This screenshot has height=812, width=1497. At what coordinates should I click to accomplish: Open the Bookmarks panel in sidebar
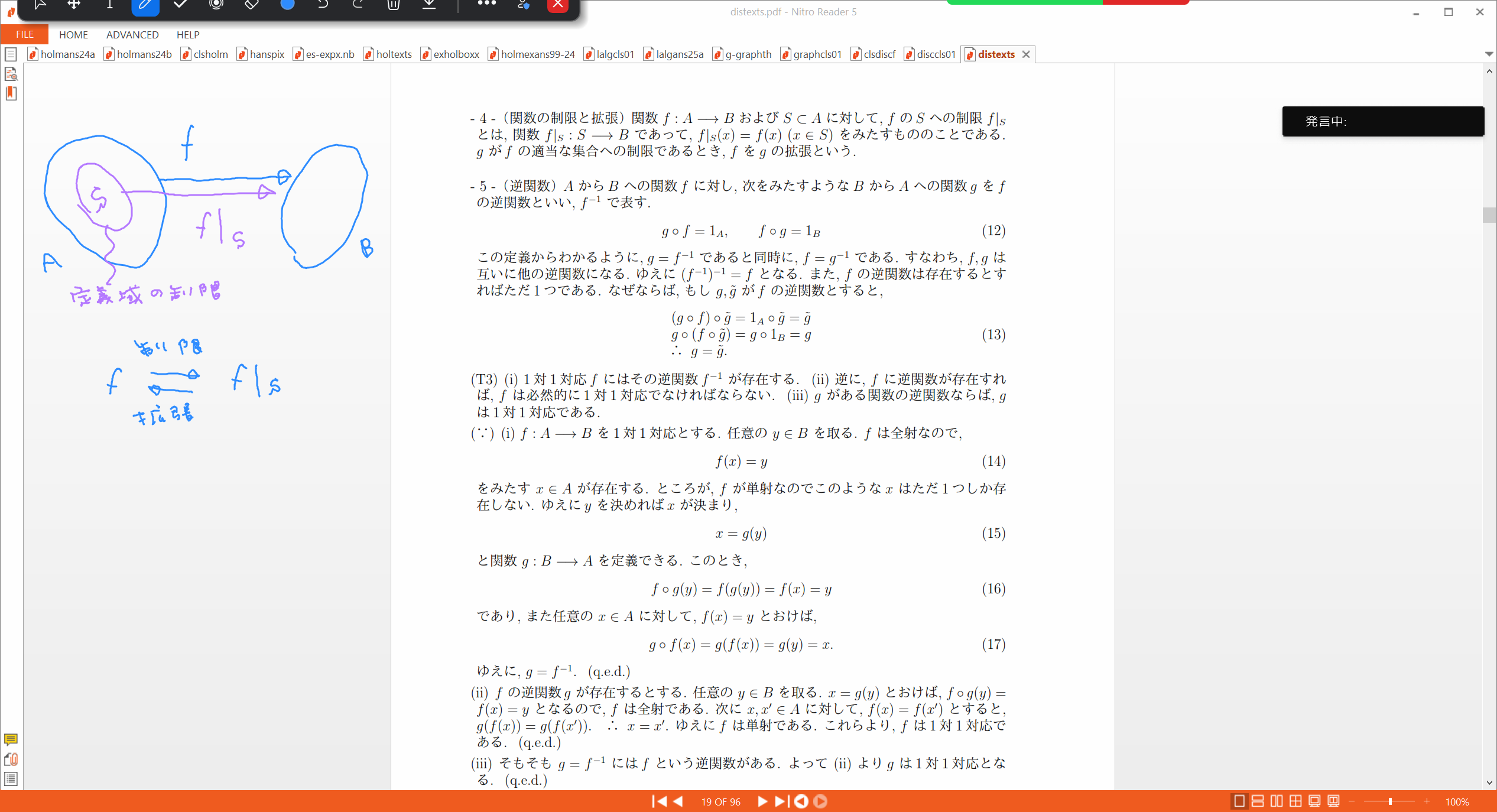coord(11,93)
